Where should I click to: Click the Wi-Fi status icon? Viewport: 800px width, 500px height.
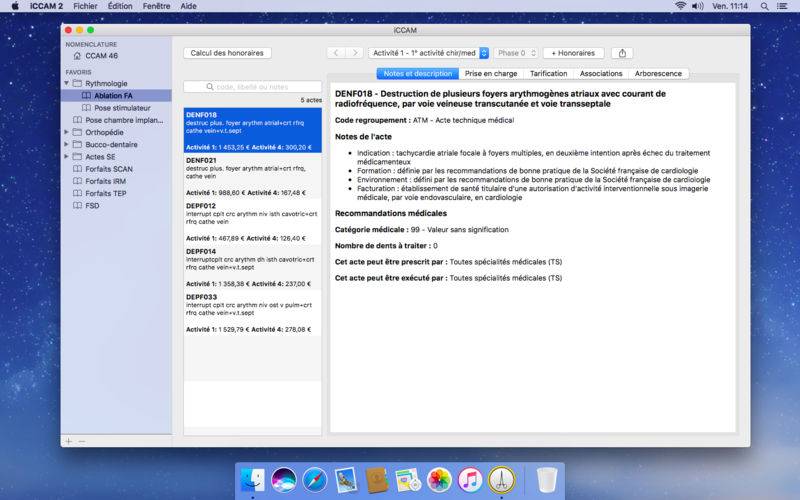tap(680, 6)
